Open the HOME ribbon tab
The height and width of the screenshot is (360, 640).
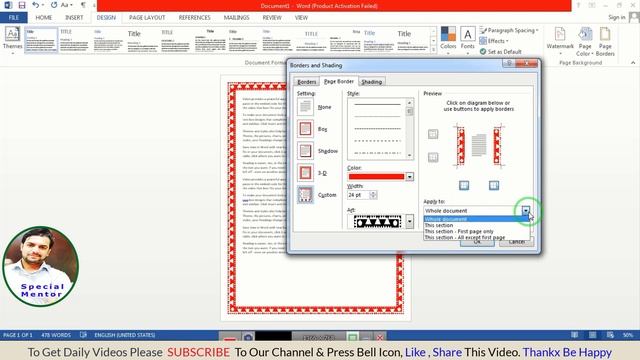44,18
